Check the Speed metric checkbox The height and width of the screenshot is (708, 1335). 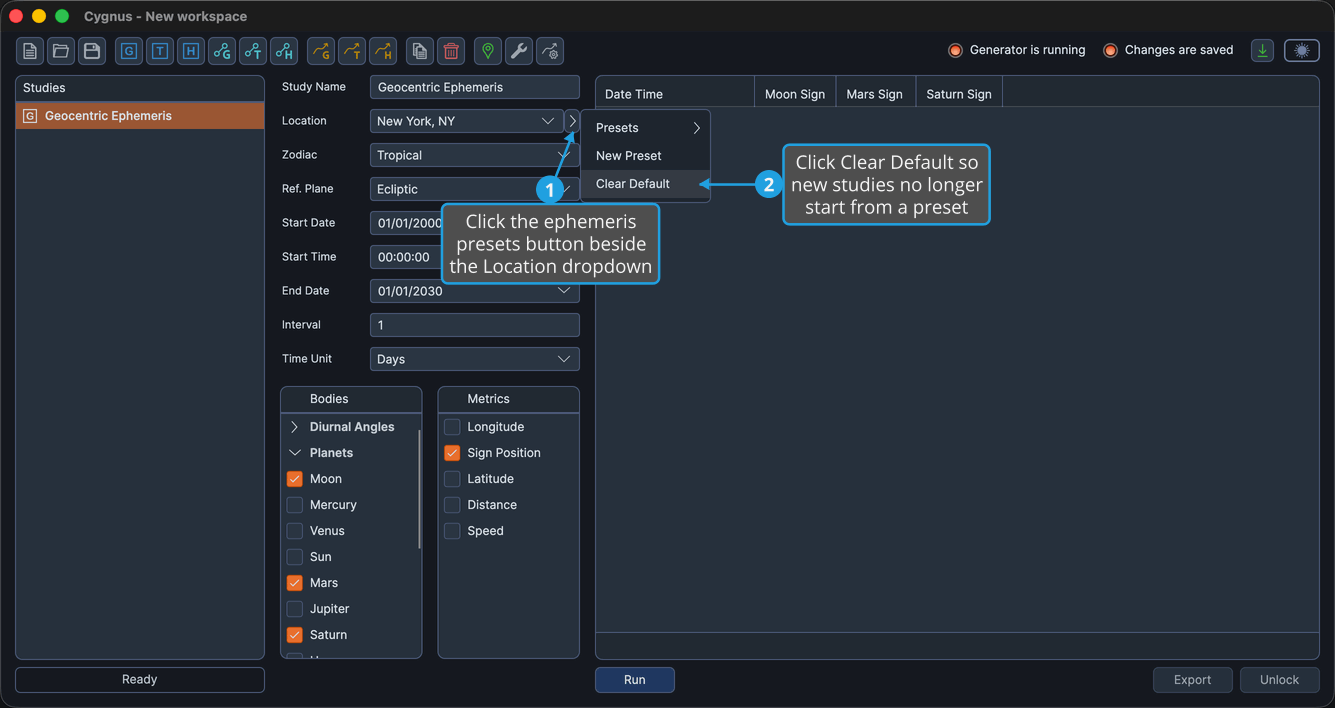pos(452,531)
